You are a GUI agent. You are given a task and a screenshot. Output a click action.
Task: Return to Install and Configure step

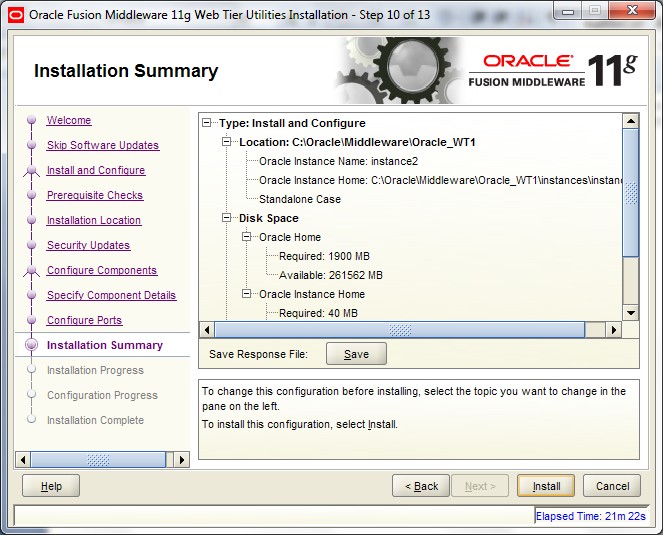(96, 170)
